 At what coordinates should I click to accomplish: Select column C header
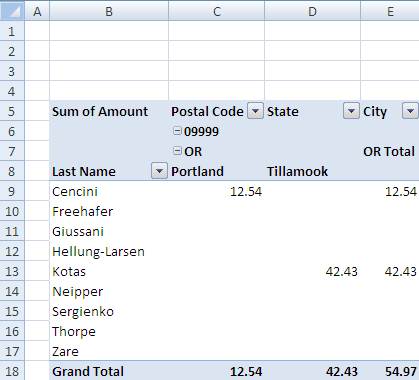(217, 11)
